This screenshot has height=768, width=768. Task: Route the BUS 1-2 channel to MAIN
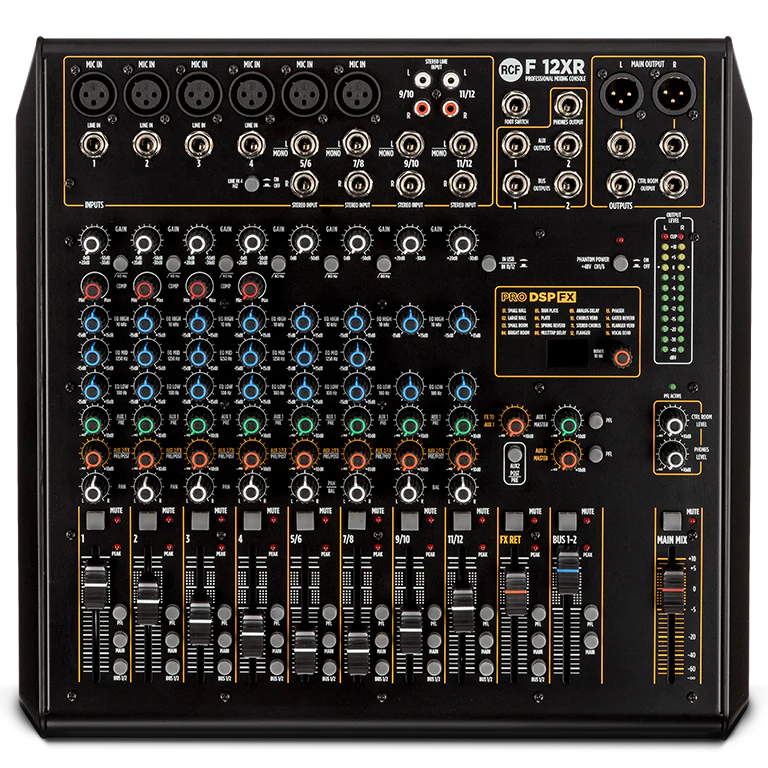point(591,640)
